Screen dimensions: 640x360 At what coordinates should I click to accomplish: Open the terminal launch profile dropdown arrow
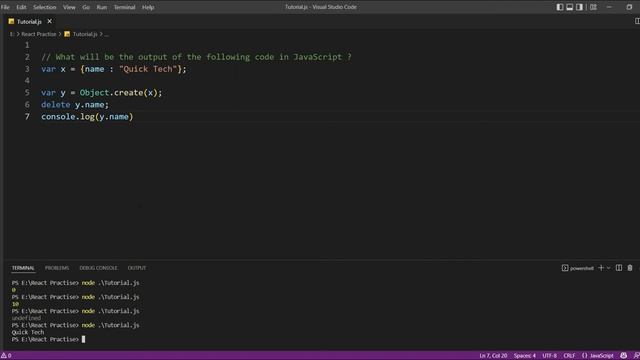click(x=608, y=268)
